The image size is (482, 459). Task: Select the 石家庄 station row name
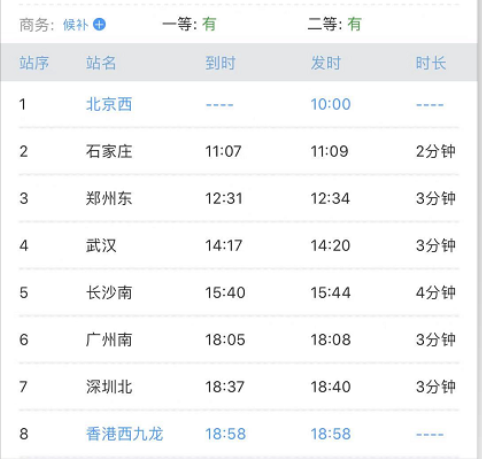point(109,151)
